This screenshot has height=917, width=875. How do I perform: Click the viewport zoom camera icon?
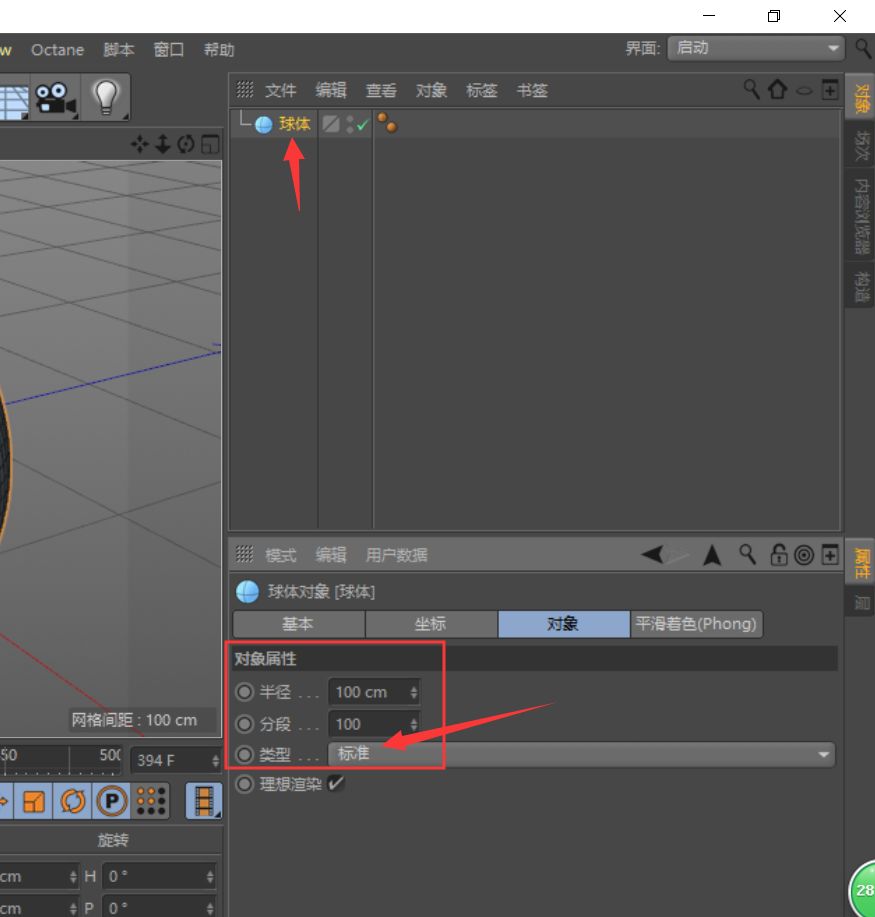[163, 144]
